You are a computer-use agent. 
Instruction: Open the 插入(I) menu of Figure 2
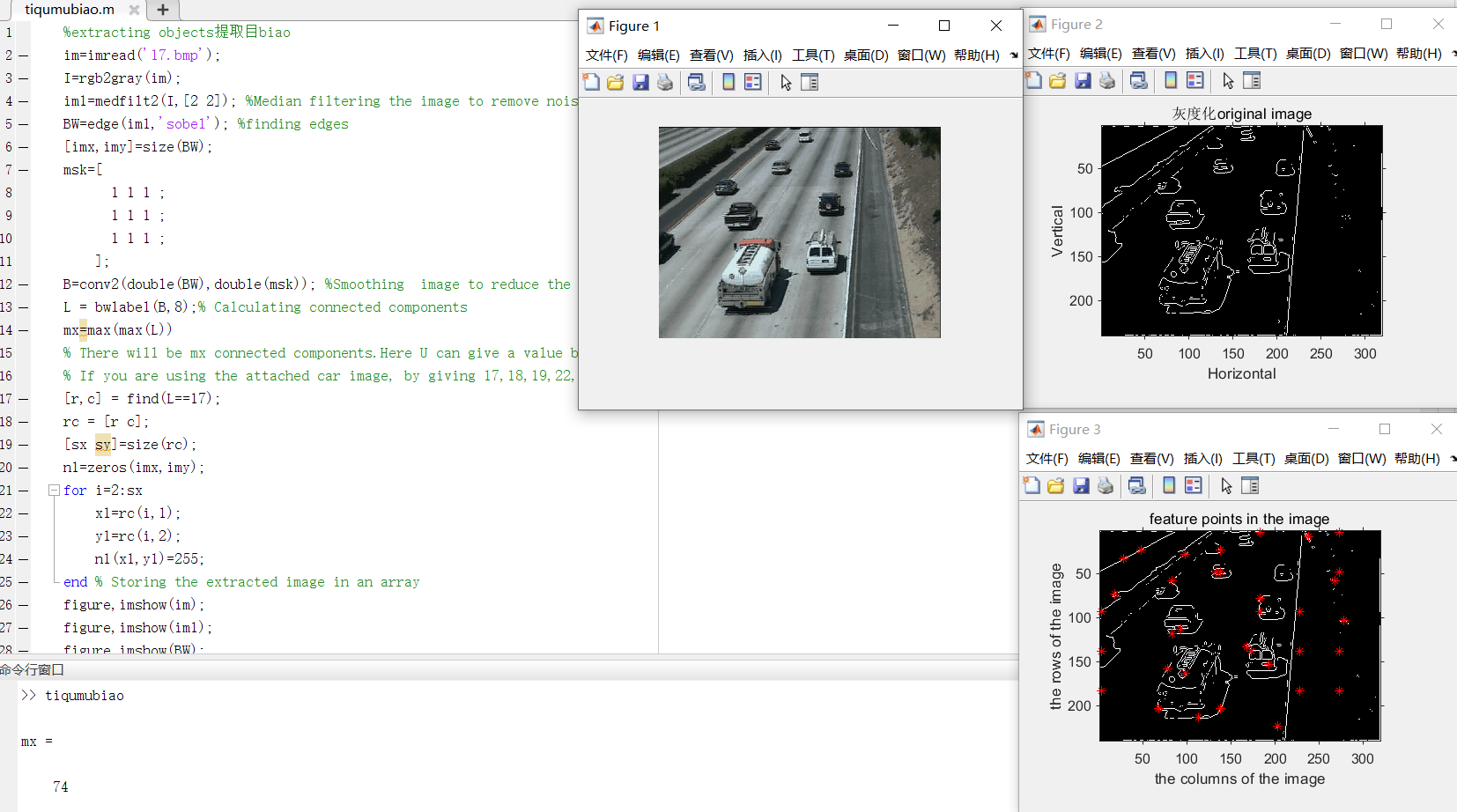(x=1203, y=54)
